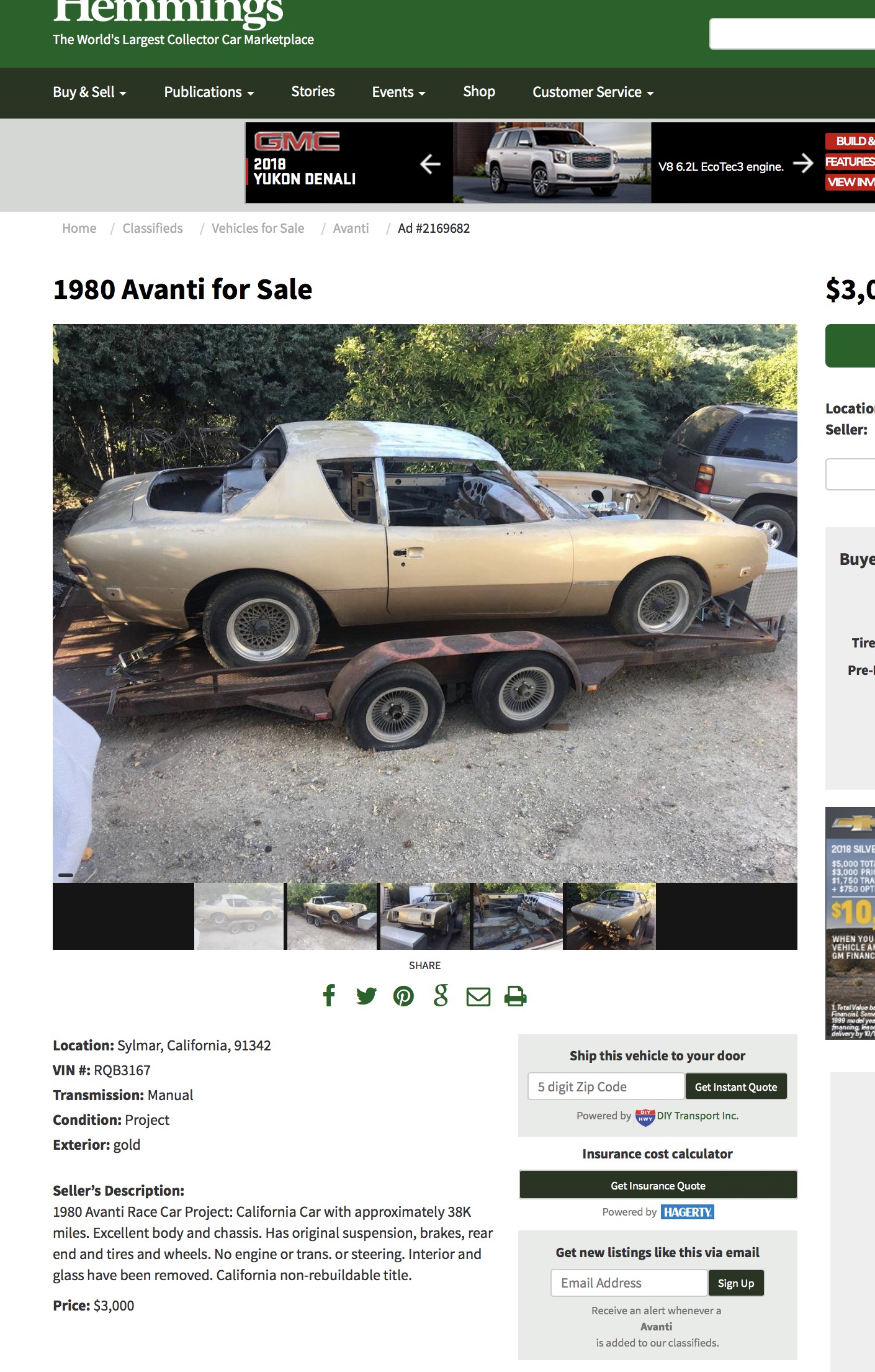Share listing via Google Plus icon

441,996
